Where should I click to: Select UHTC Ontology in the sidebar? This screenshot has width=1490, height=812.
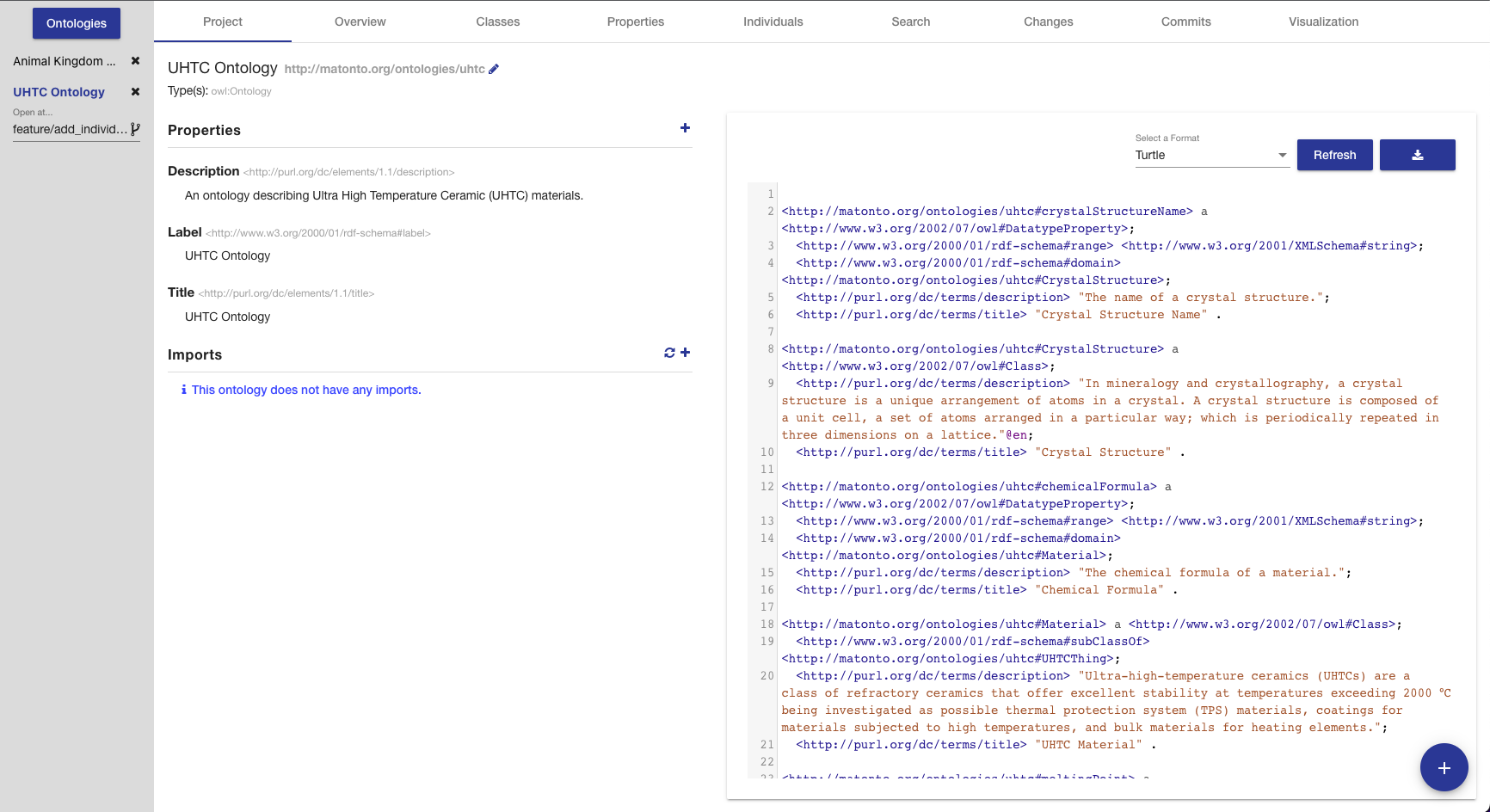[58, 92]
